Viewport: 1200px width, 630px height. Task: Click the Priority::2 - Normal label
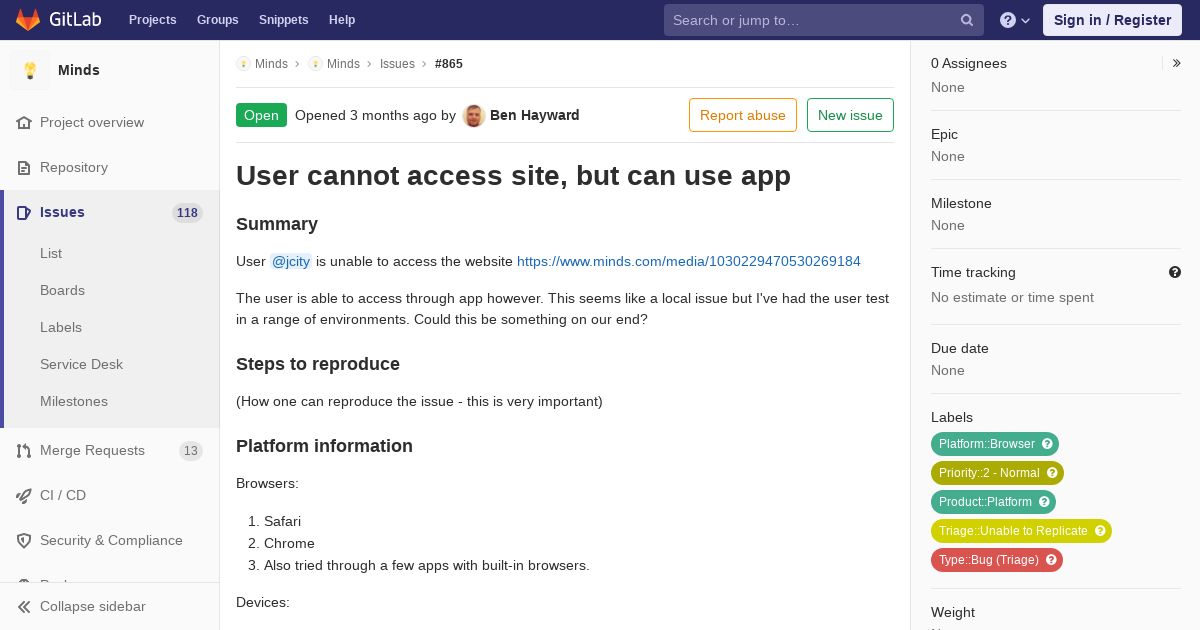pos(989,473)
